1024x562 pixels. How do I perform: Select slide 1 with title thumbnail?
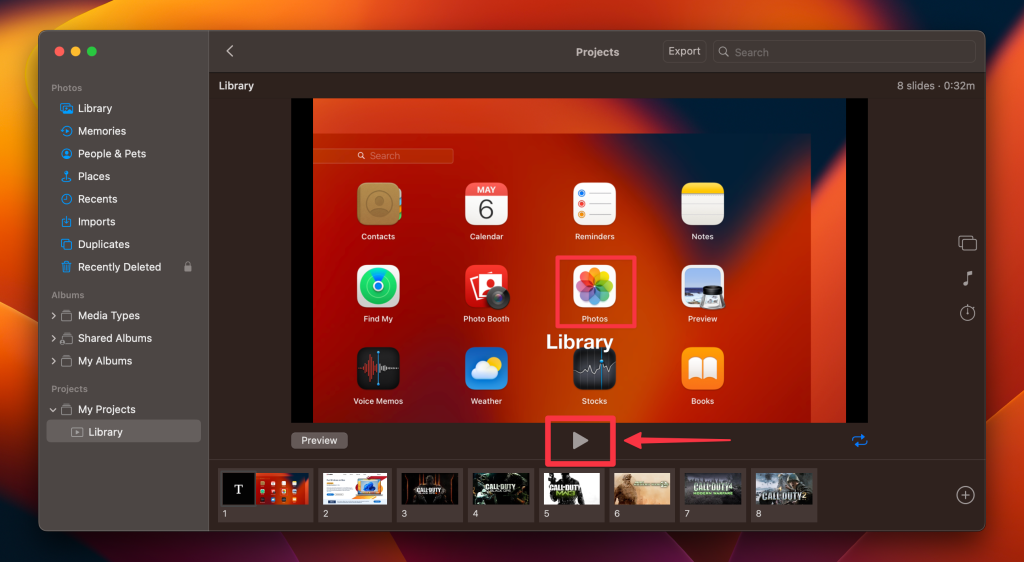tap(265, 495)
